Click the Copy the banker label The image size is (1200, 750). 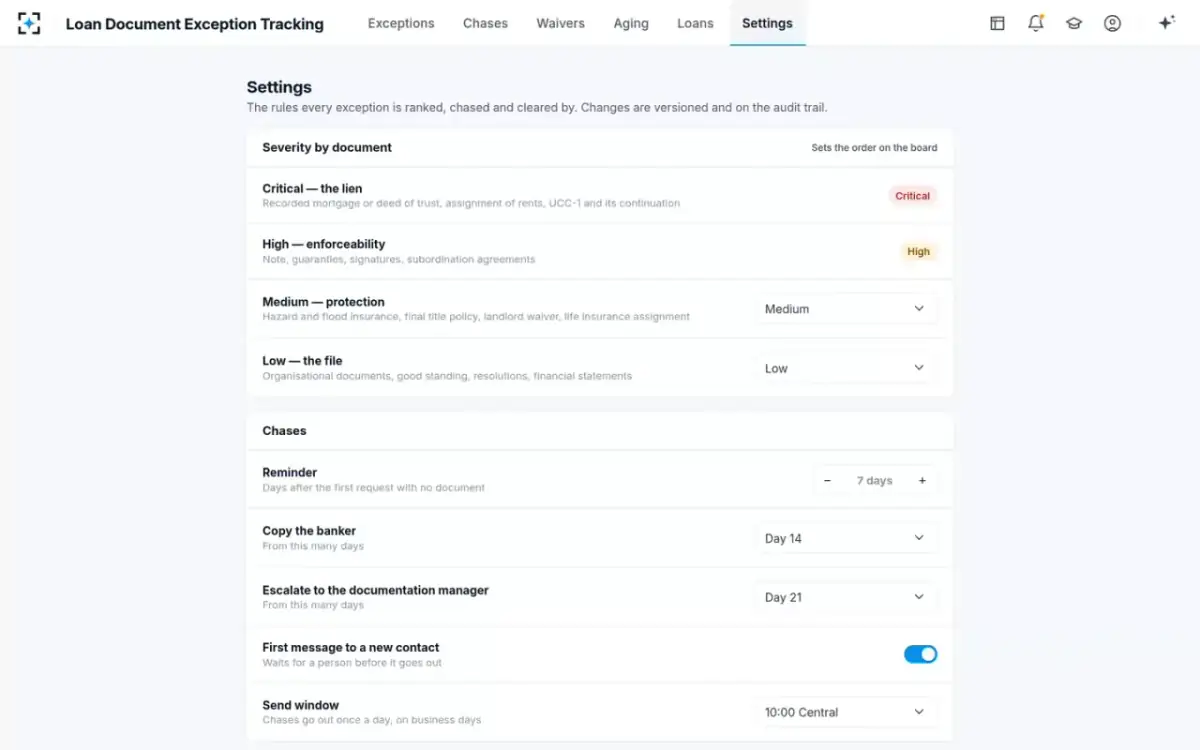click(x=309, y=531)
